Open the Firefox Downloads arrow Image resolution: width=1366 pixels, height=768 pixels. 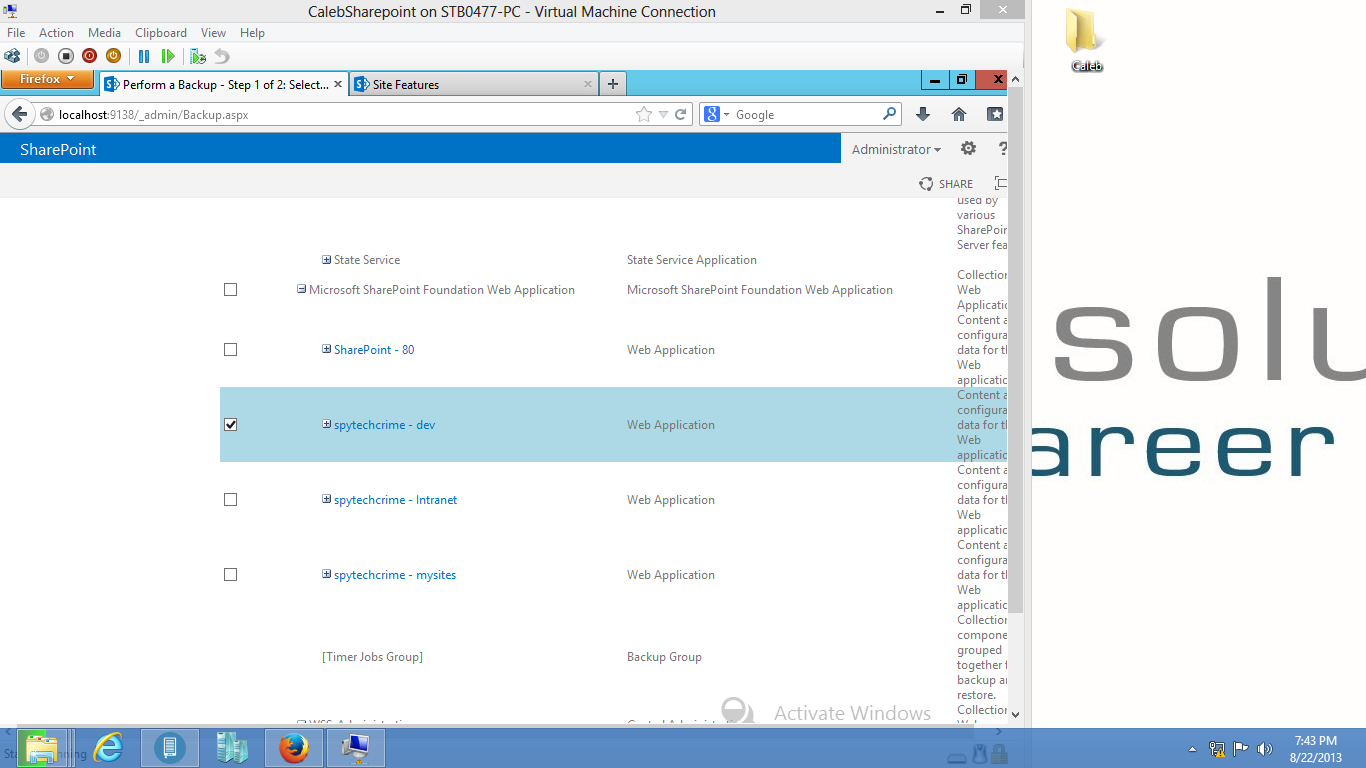tap(923, 114)
